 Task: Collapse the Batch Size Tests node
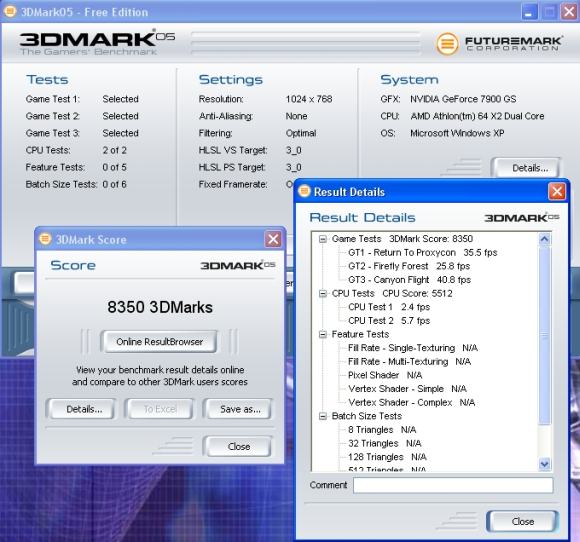pyautogui.click(x=323, y=416)
